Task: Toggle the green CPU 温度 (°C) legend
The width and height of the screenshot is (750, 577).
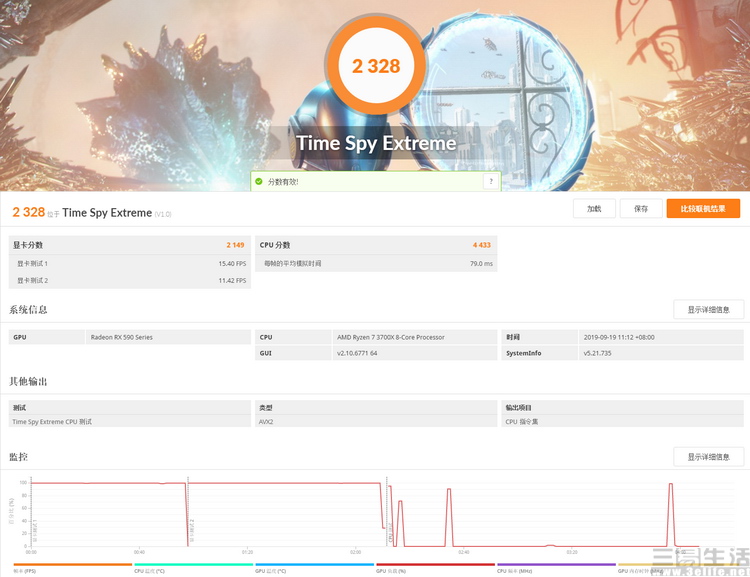Action: pos(193,568)
